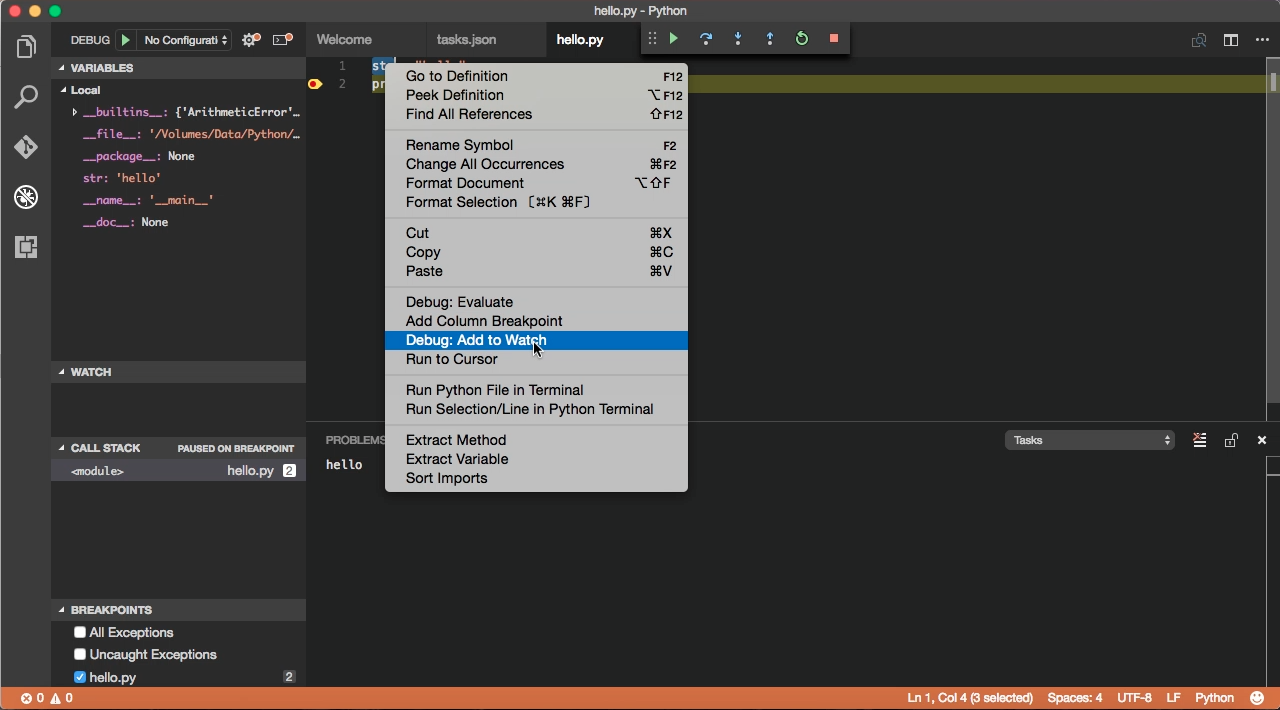Viewport: 1280px width, 710px height.
Task: Close the bottom panel
Action: (x=1262, y=440)
